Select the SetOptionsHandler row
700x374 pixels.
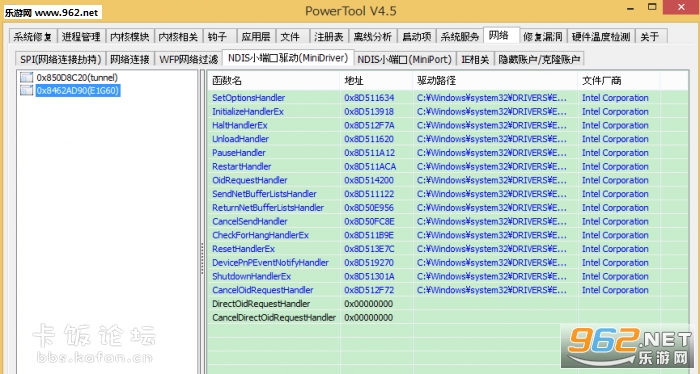click(448, 98)
